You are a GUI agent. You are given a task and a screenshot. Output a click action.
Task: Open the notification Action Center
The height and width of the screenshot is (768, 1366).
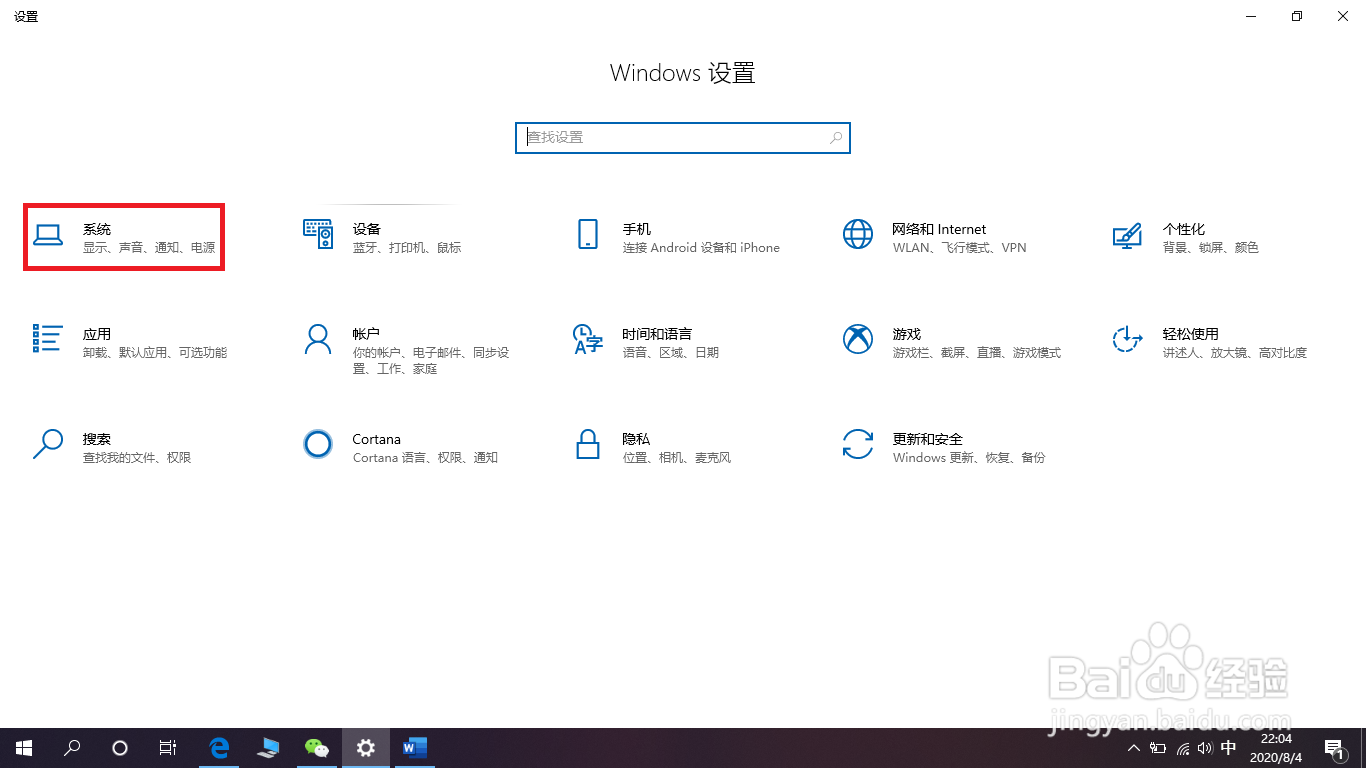click(1333, 748)
